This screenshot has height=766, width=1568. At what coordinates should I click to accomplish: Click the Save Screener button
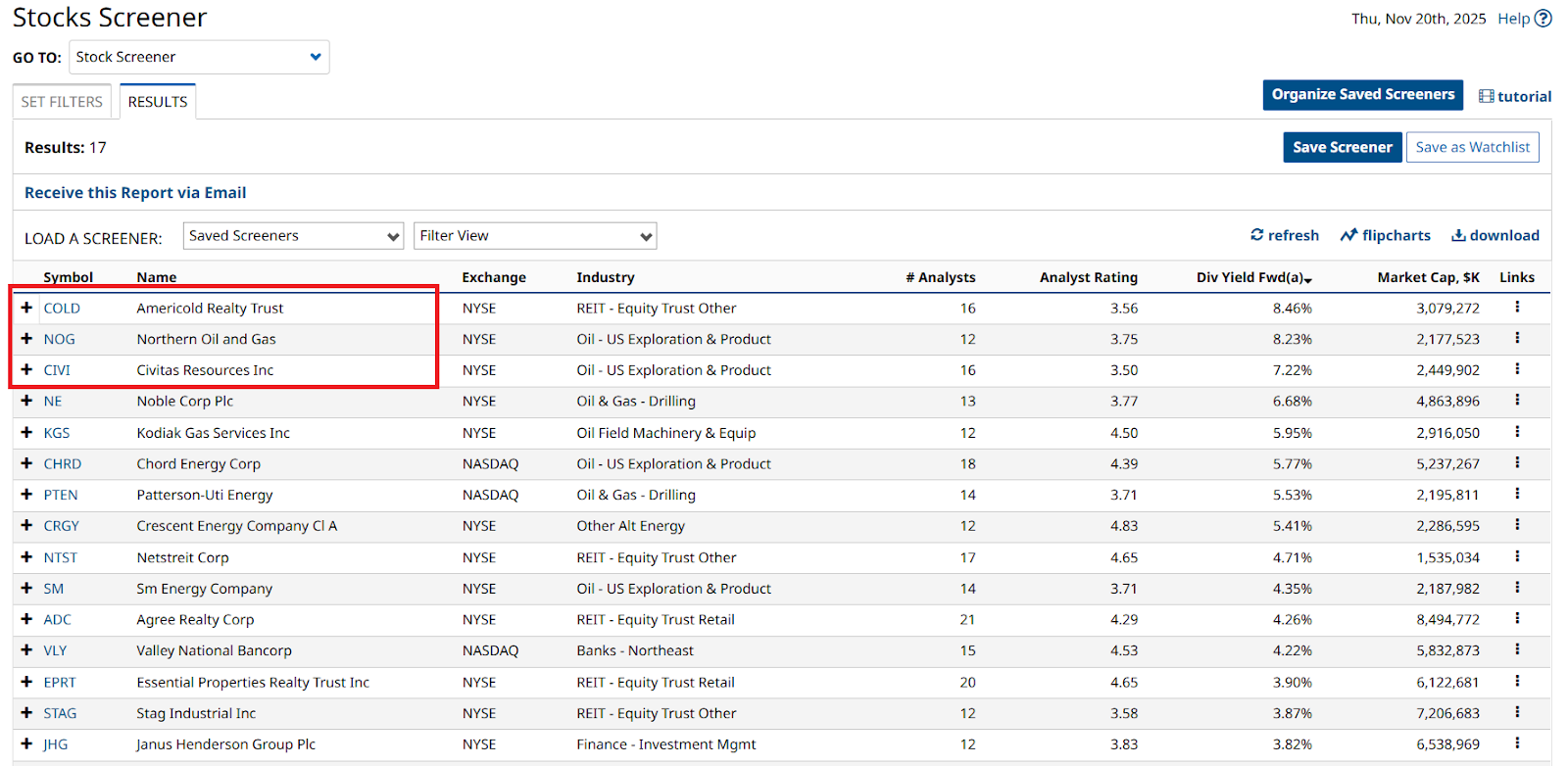[1342, 147]
